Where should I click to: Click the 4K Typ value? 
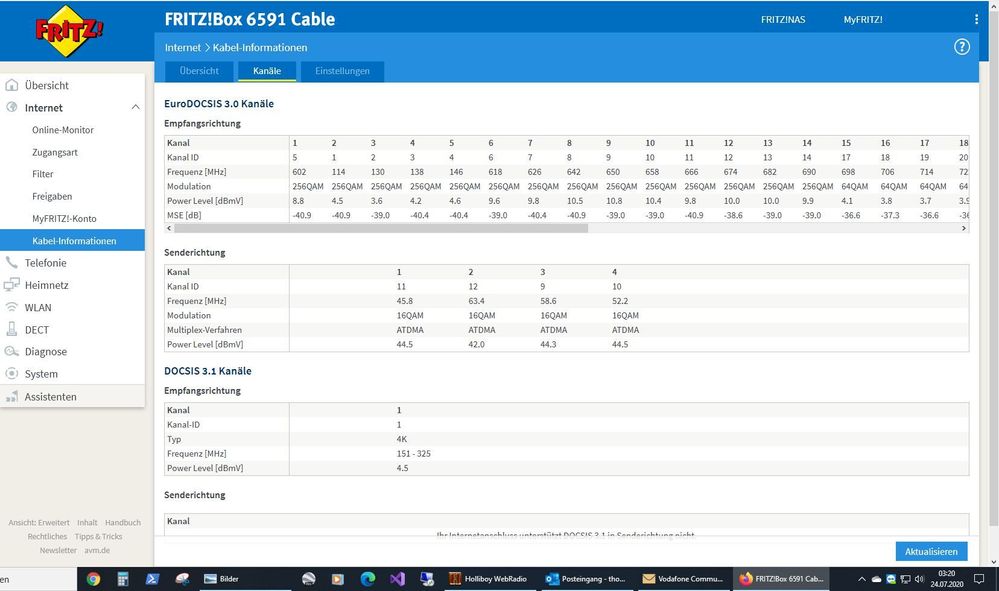401,439
